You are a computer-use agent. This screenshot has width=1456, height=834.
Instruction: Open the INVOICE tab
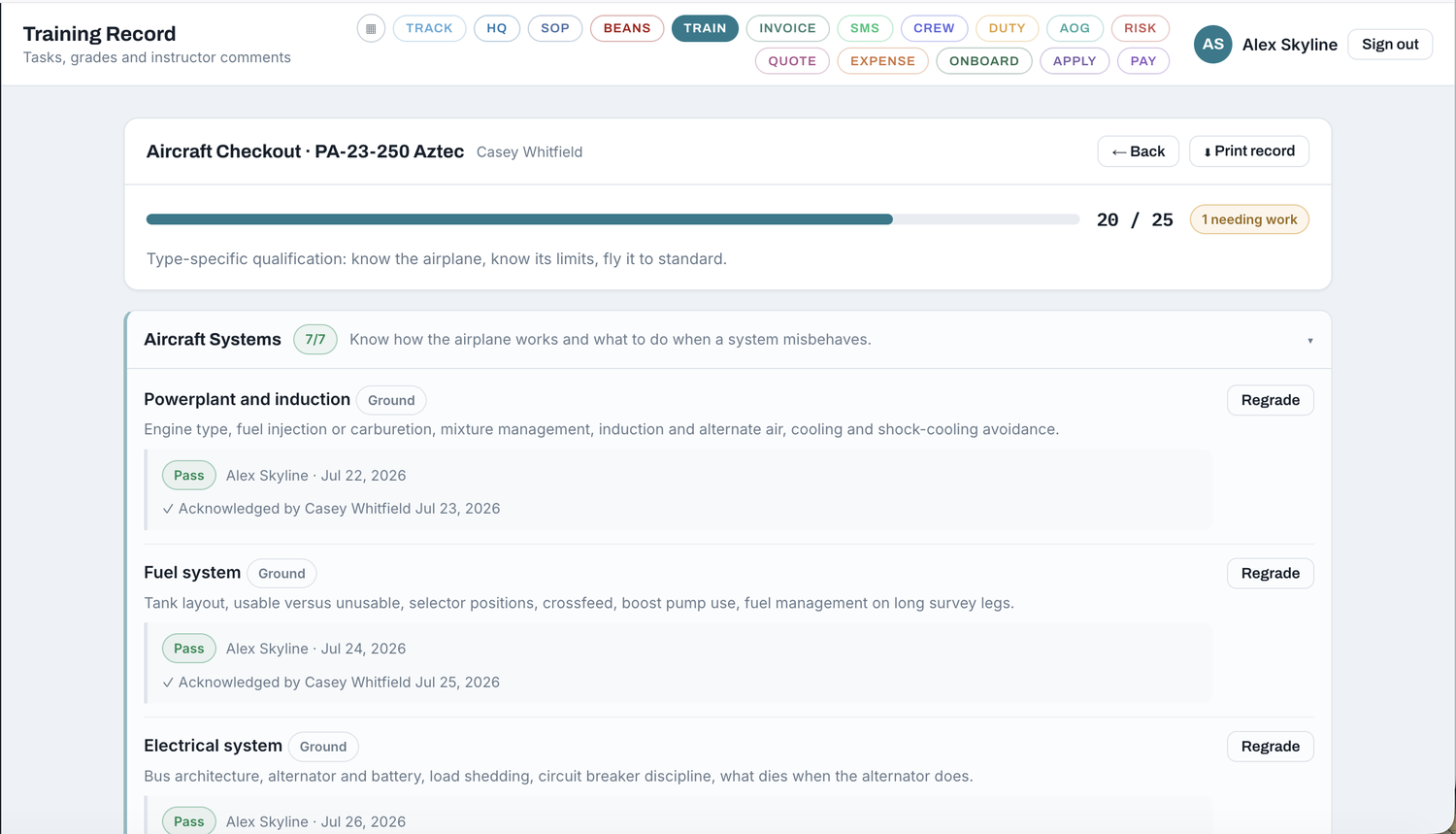787,28
